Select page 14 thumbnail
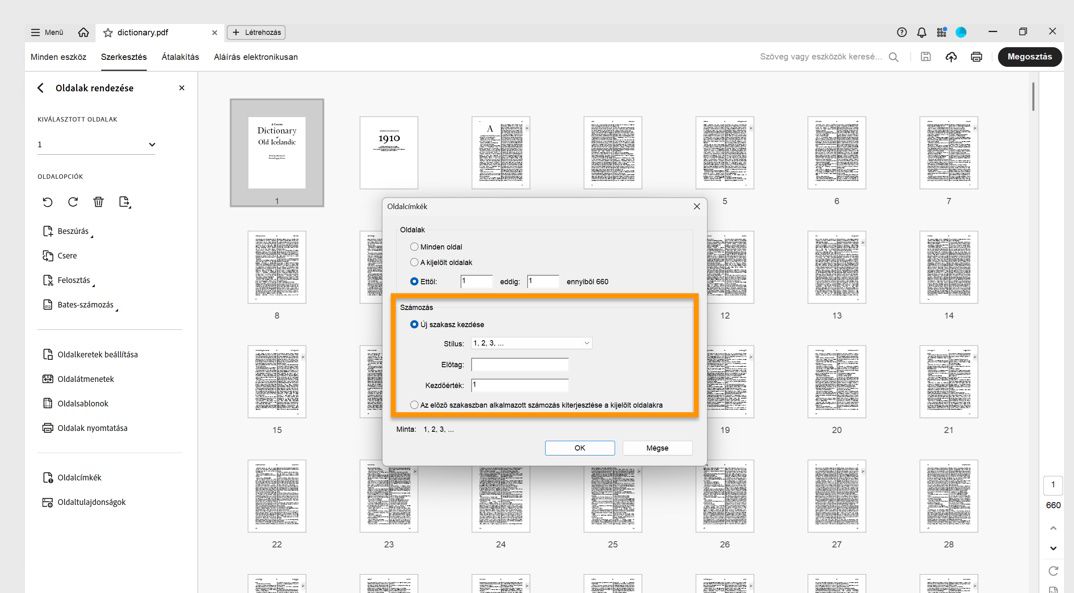This screenshot has height=593, width=1074. [949, 267]
